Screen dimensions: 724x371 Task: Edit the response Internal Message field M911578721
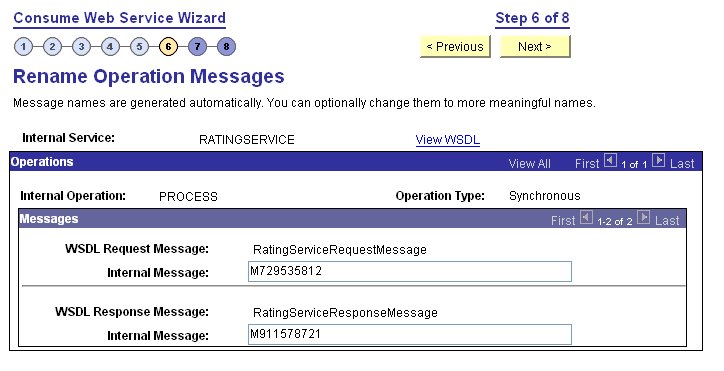click(410, 335)
